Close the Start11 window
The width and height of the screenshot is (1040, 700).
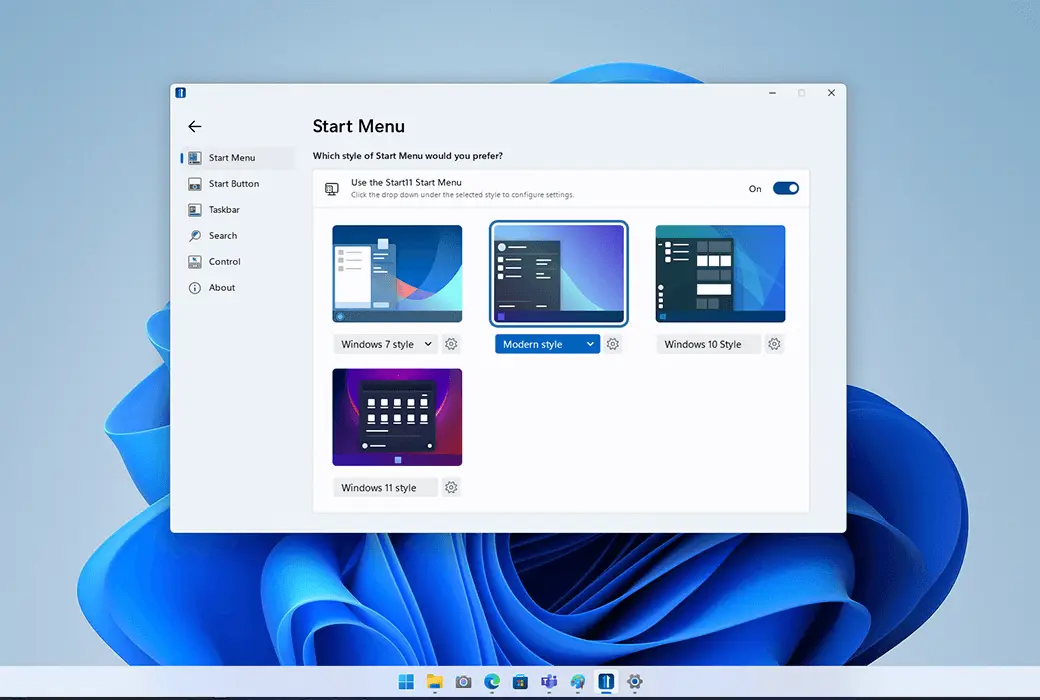tap(831, 93)
